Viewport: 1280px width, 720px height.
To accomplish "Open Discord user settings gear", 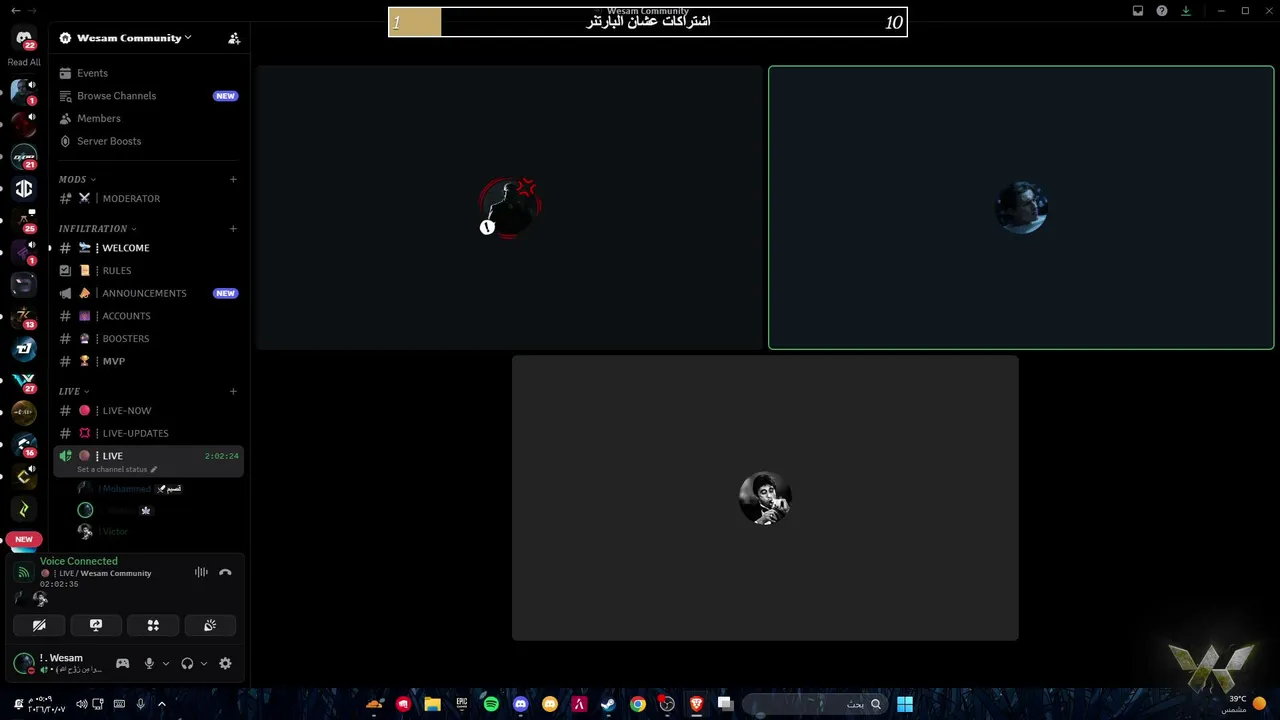I will [225, 663].
